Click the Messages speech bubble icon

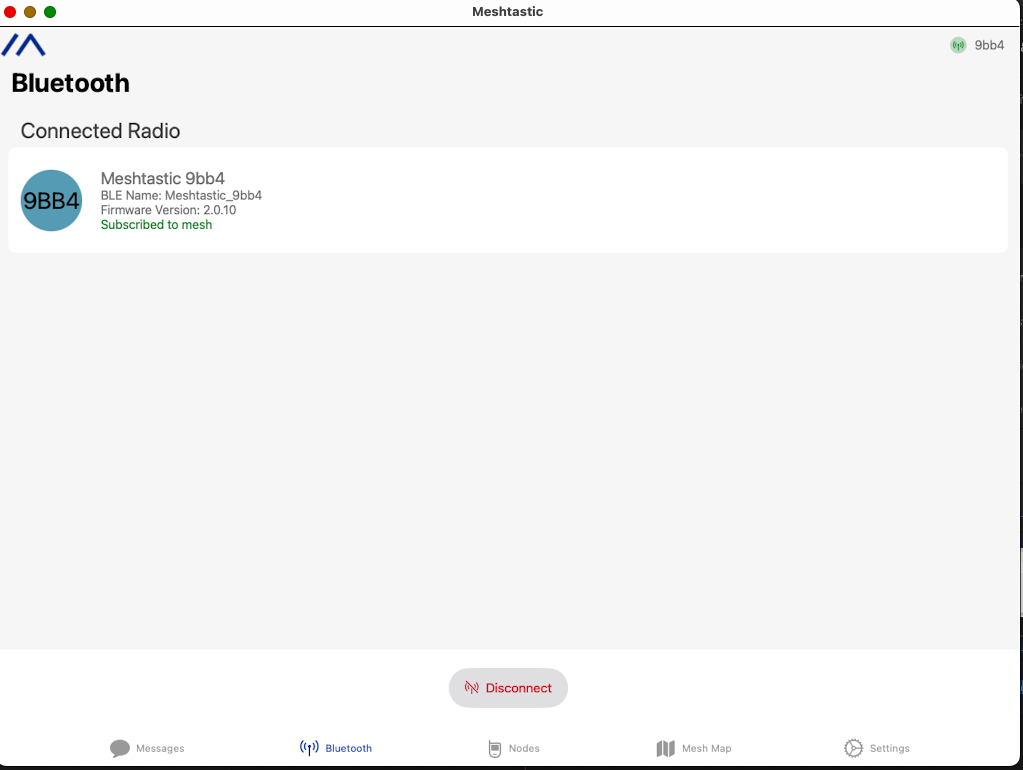click(120, 748)
